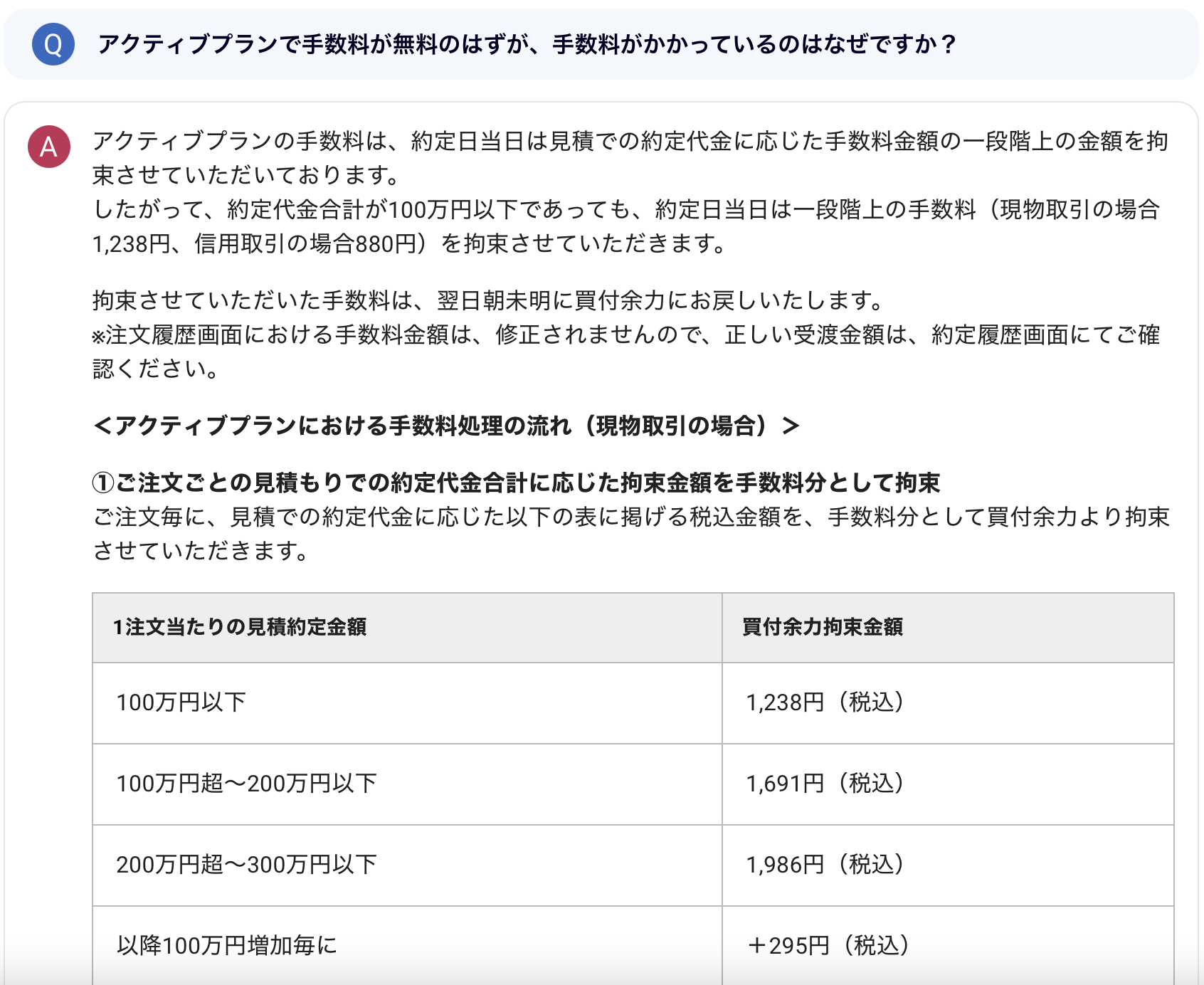Click the heading ＜アクティブプランにおける手数料処理の流れ
The height and width of the screenshot is (985, 1204).
[x=446, y=426]
